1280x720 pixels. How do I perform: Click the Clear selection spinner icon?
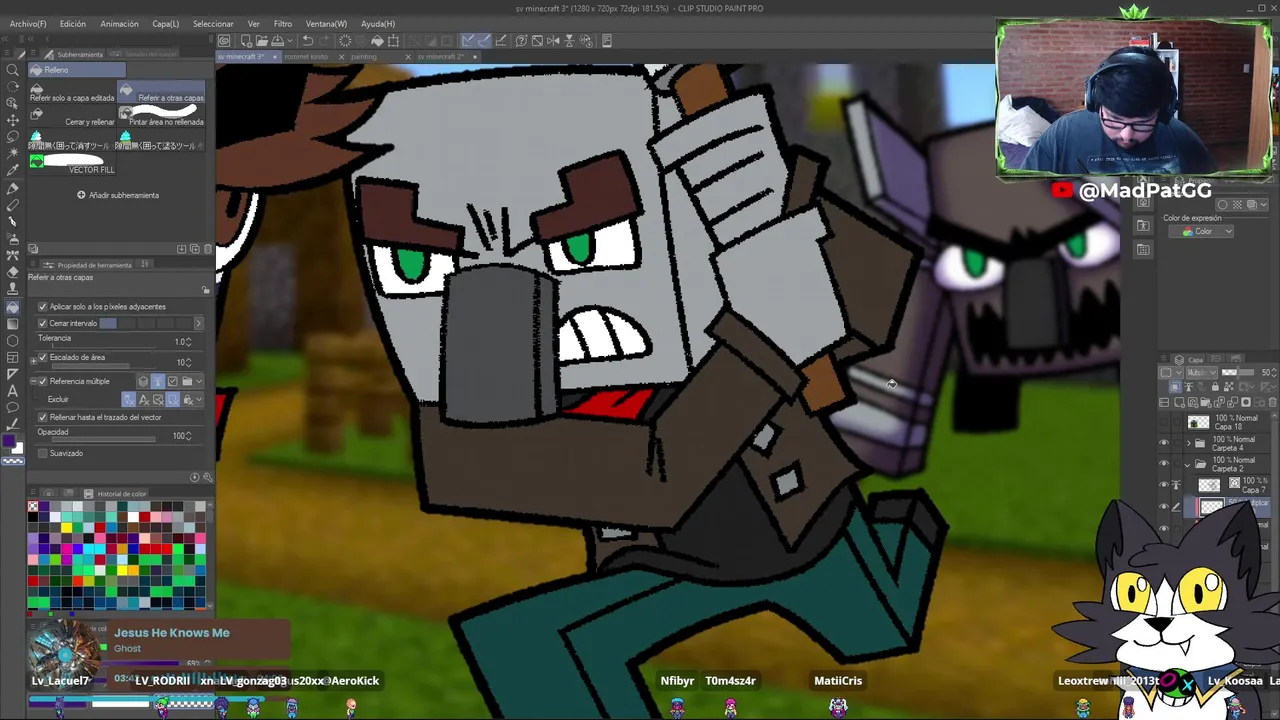(x=345, y=41)
